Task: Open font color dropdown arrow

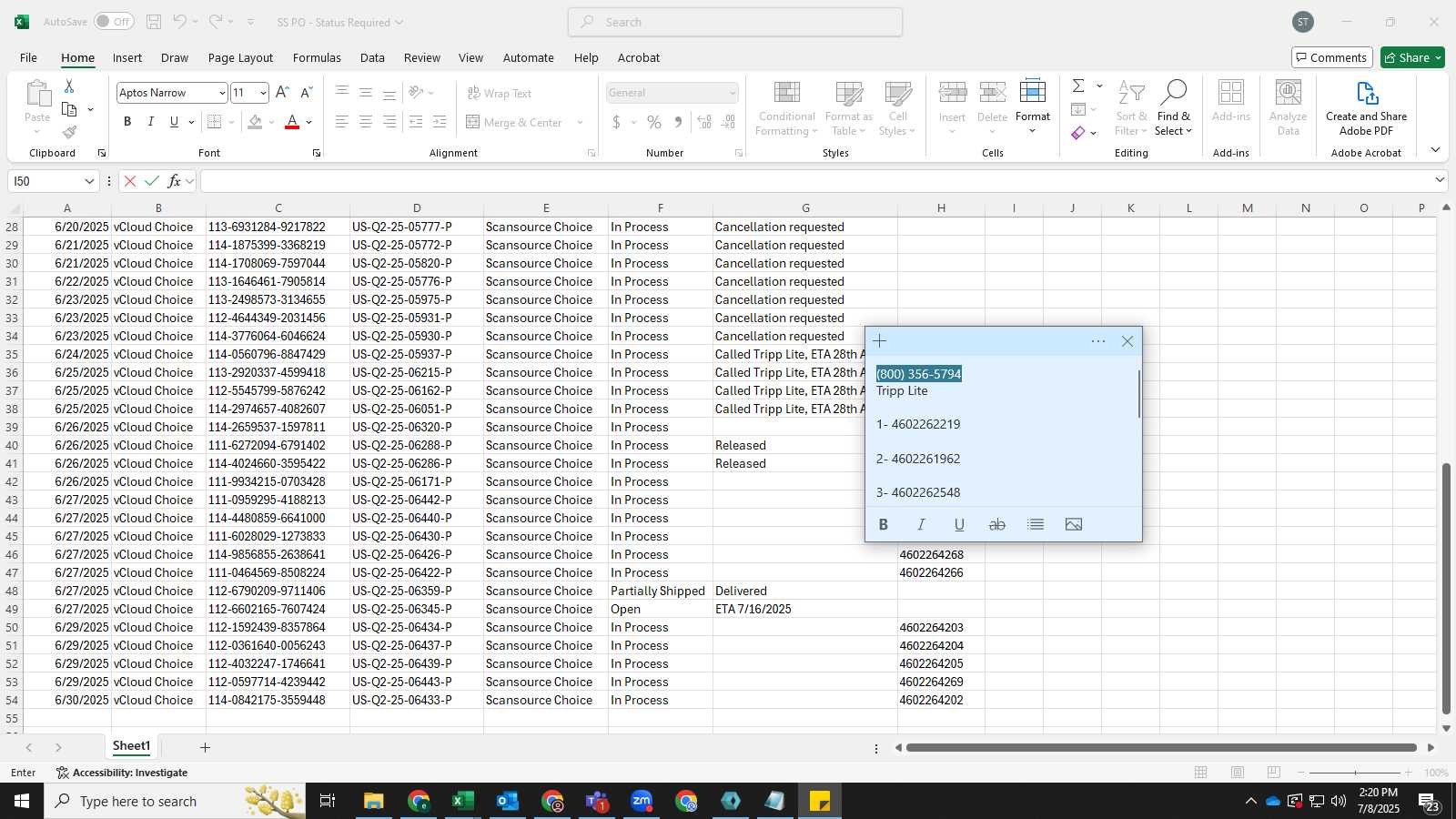Action: (x=309, y=122)
